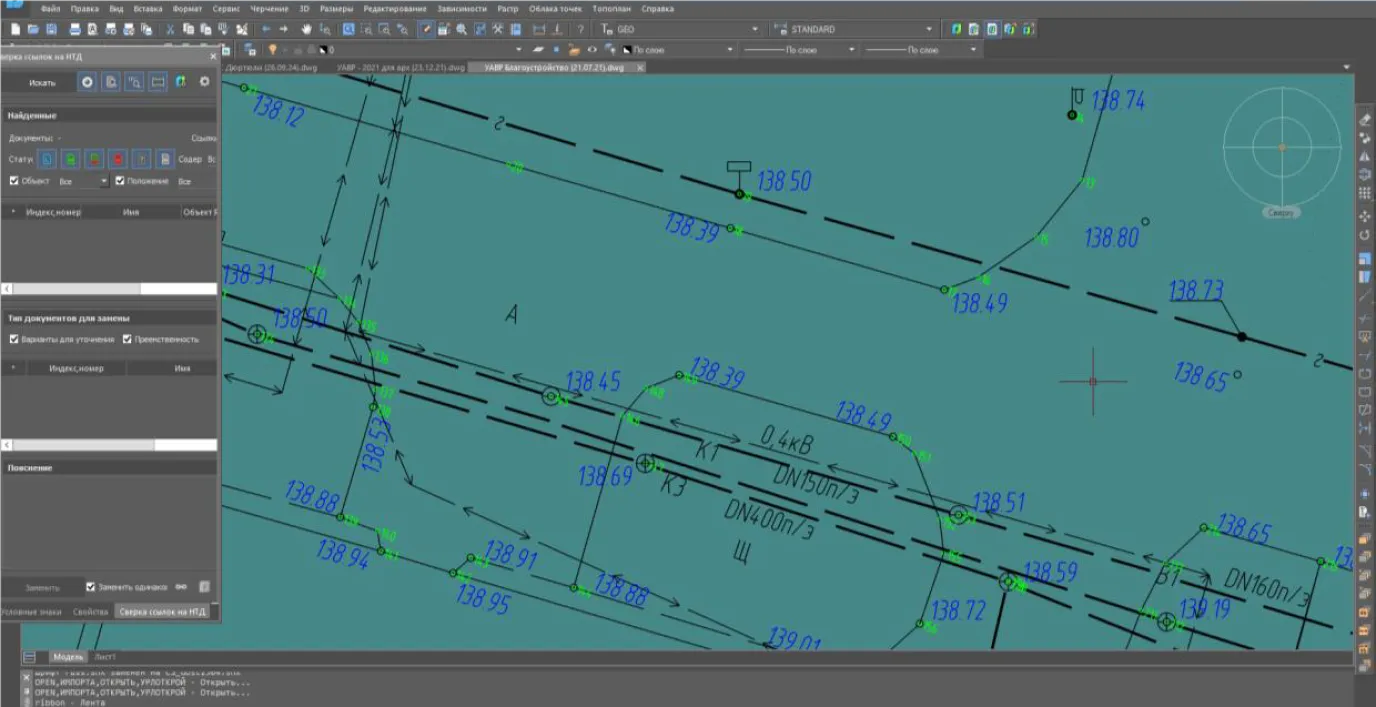Open the STANDARD dimension style dropdown

929,29
